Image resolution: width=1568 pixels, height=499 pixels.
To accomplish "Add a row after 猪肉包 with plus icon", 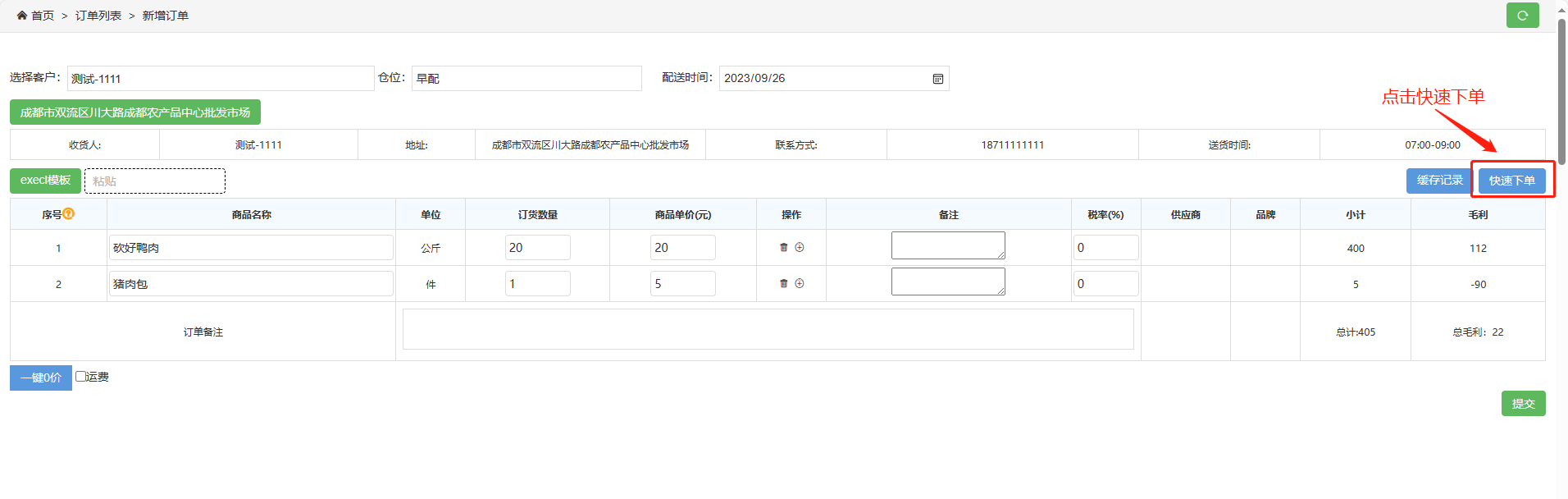I will (x=800, y=283).
